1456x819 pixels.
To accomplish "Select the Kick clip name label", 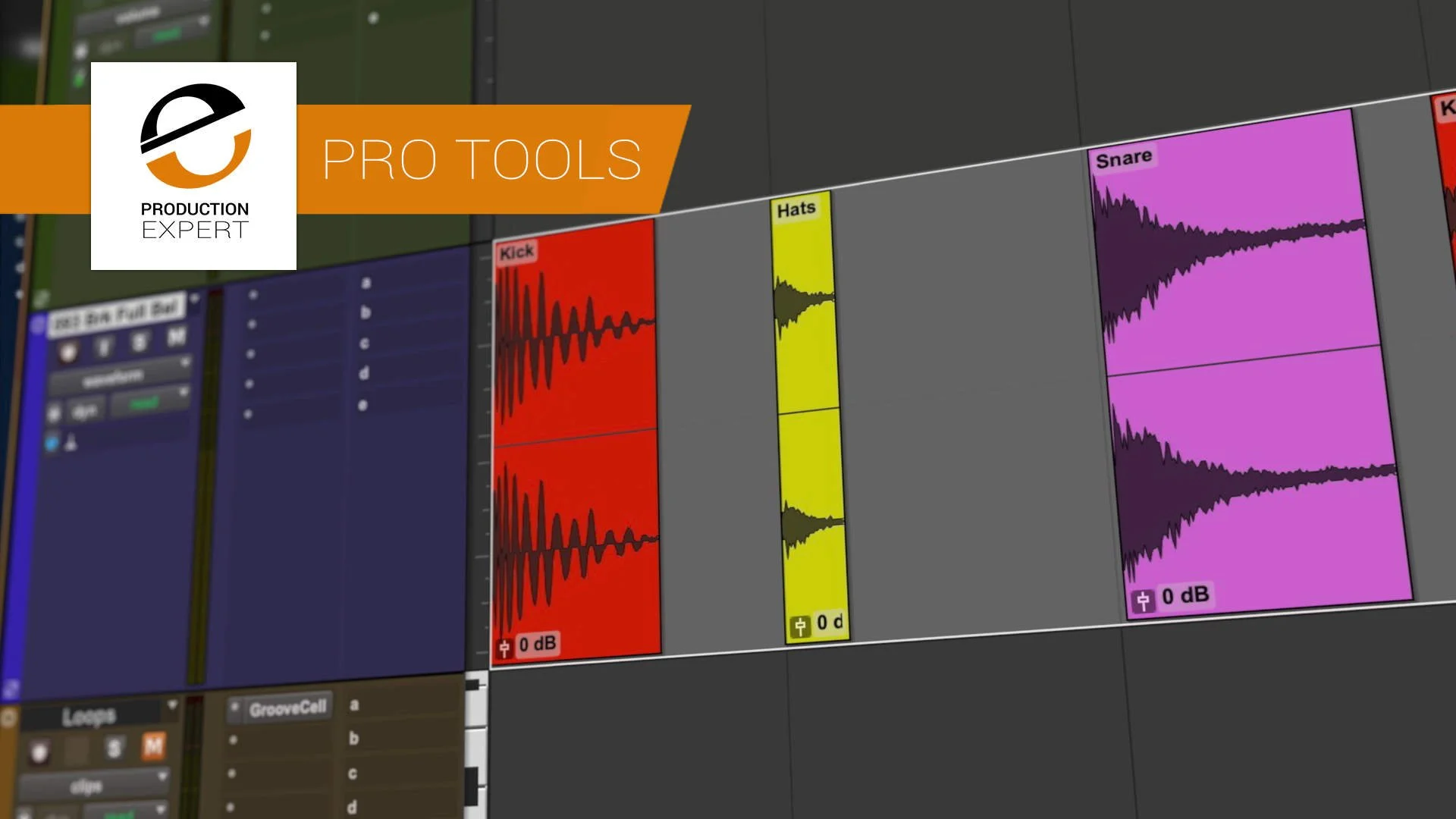I will click(x=516, y=251).
